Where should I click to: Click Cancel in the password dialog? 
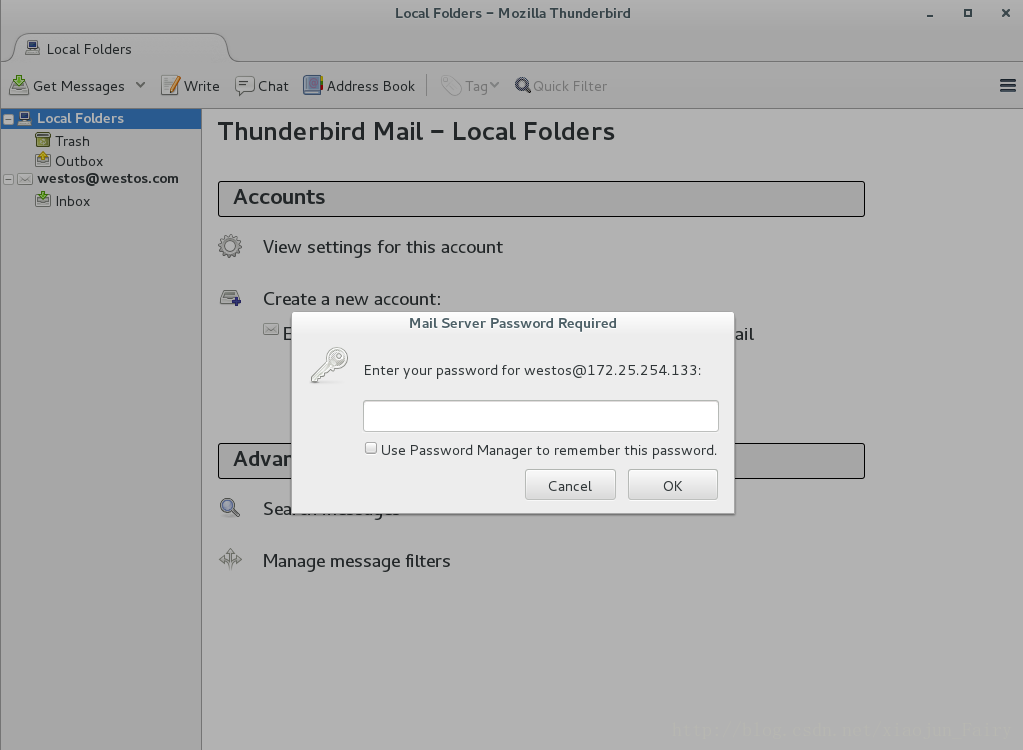[570, 485]
